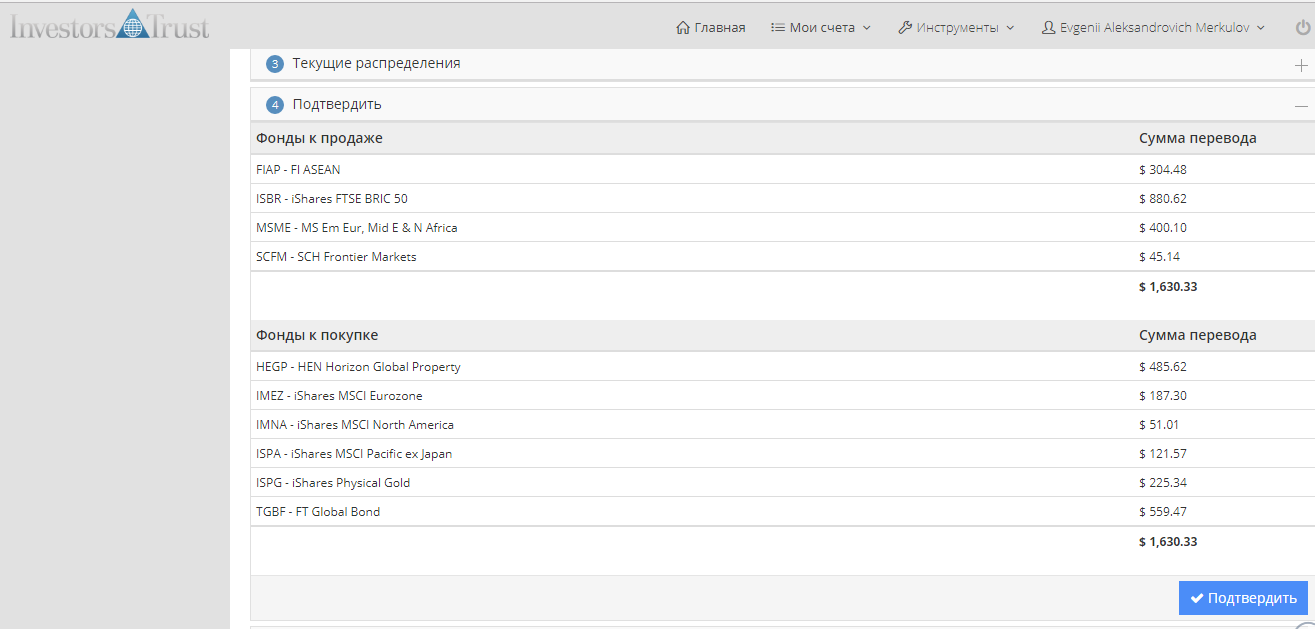This screenshot has height=629, width=1315.
Task: Select IMNA - iShares MSCI North America row
Action: click(x=782, y=424)
